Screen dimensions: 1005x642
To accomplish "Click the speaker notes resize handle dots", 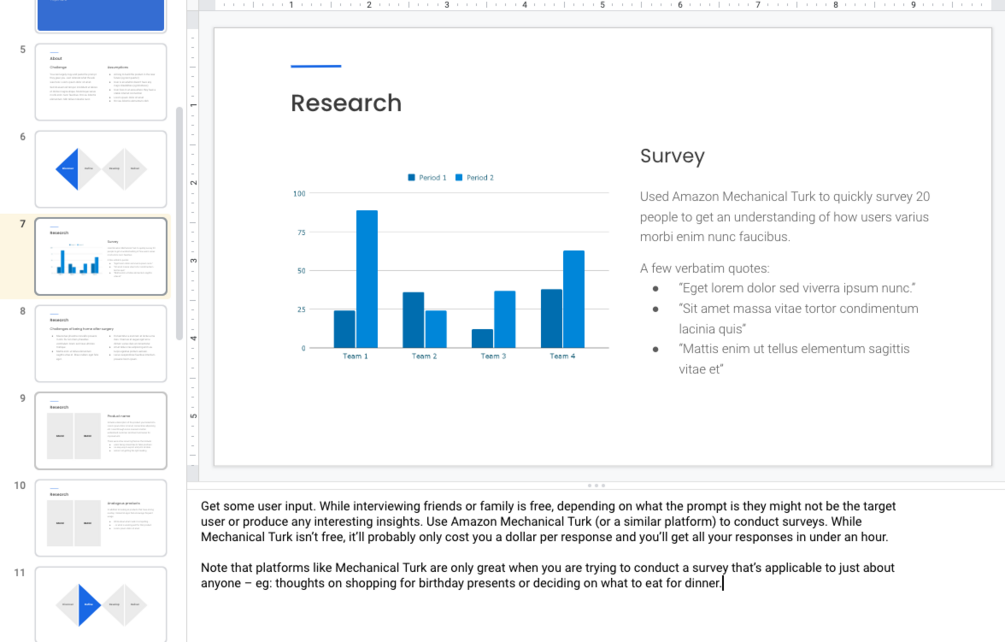I will [596, 486].
